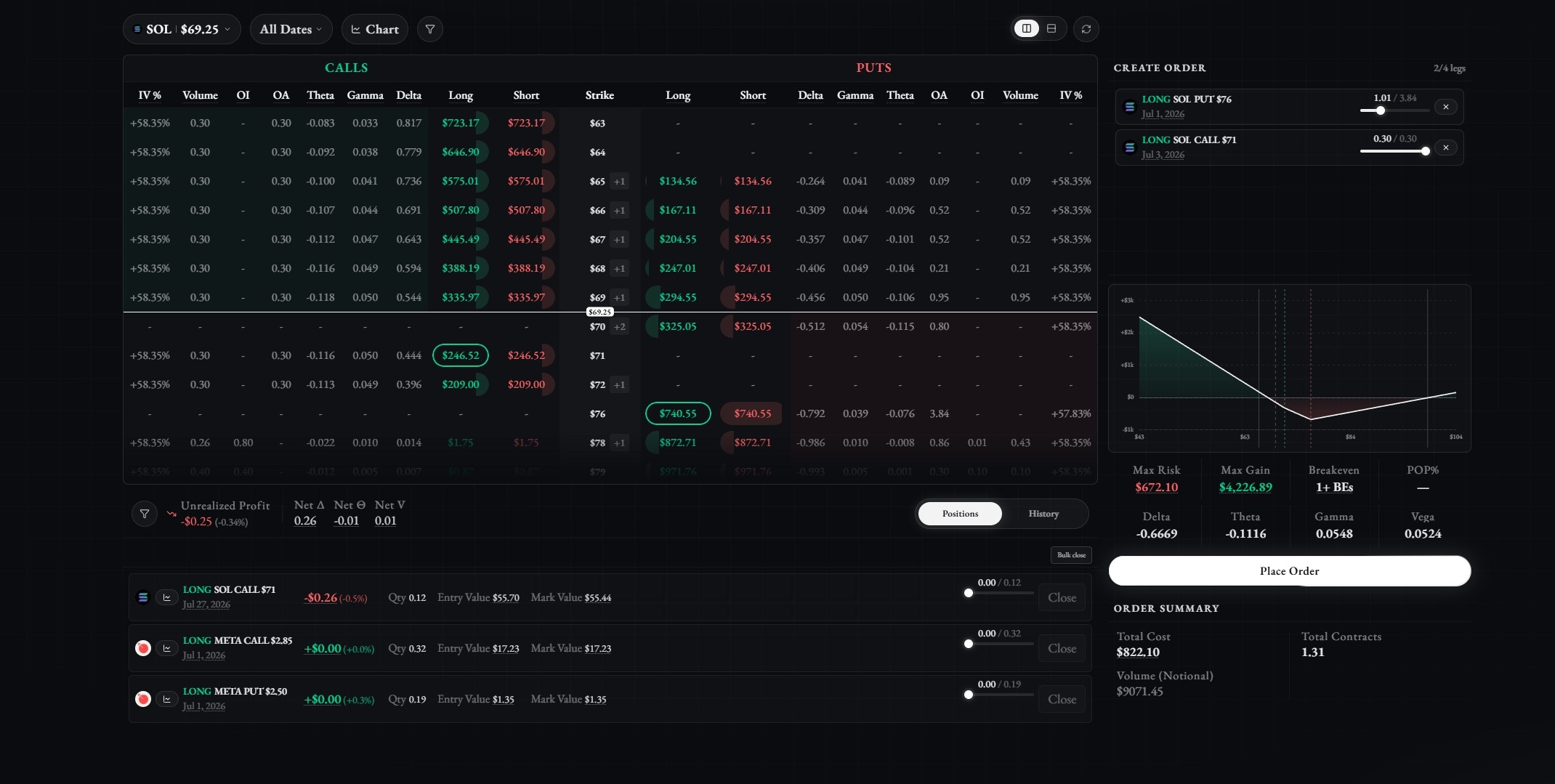The height and width of the screenshot is (784, 1555).
Task: Open chart for SOL CALL $71 position
Action: click(166, 597)
